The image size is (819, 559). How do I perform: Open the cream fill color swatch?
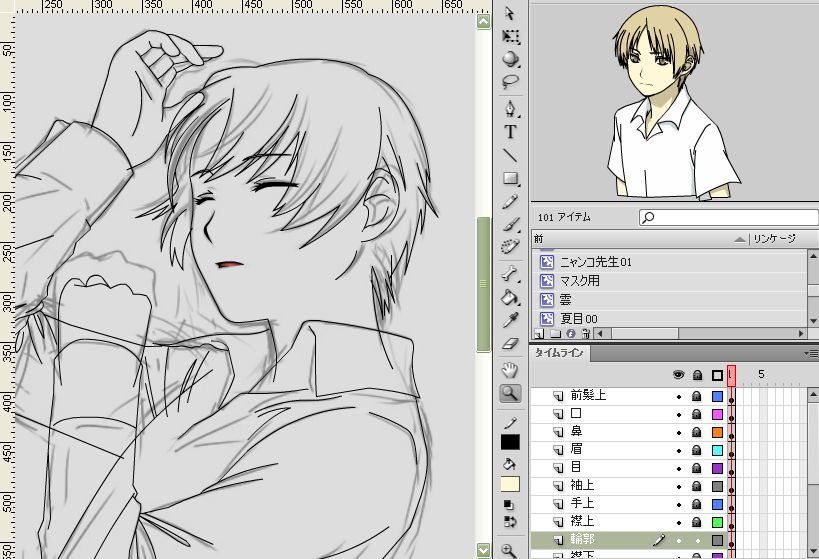tap(510, 484)
